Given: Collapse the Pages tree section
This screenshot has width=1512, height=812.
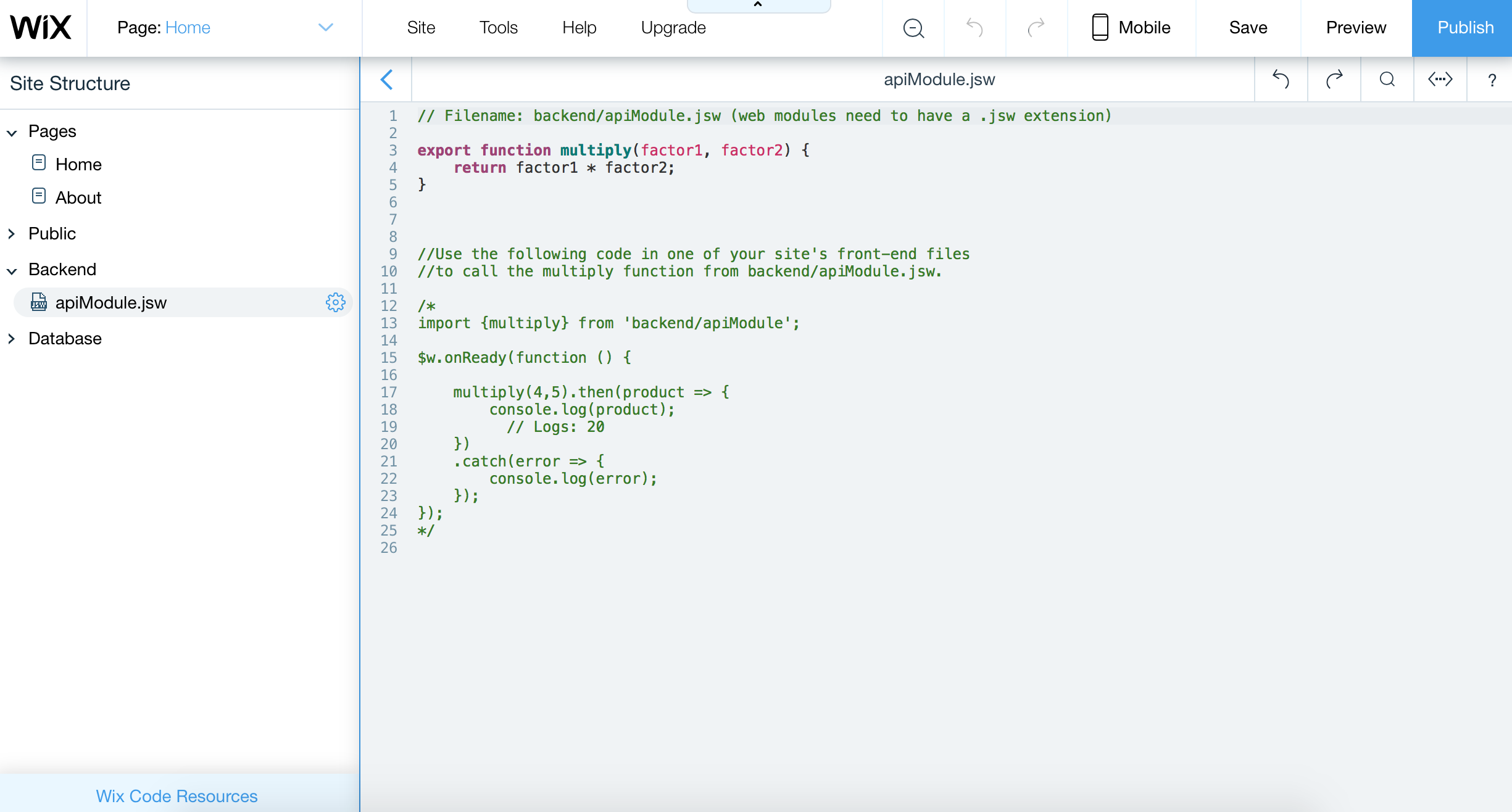Looking at the screenshot, I should [x=12, y=133].
